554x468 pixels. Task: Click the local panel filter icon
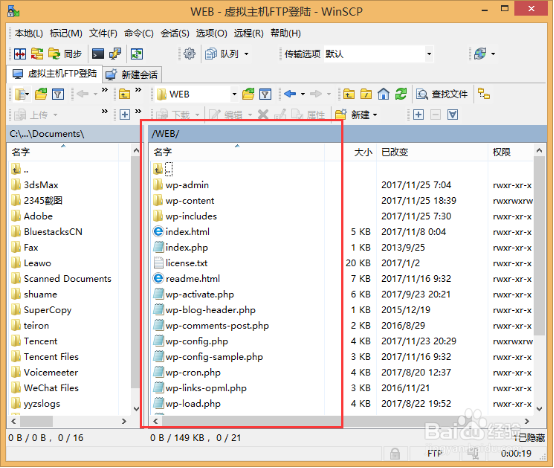coord(58,94)
